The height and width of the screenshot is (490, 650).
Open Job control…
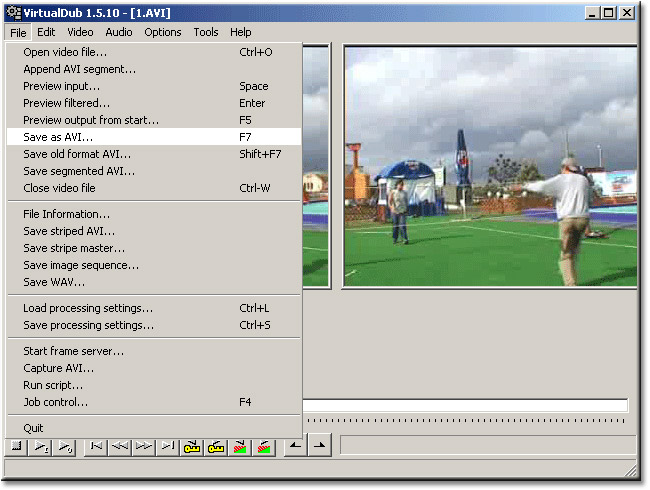[154, 403]
